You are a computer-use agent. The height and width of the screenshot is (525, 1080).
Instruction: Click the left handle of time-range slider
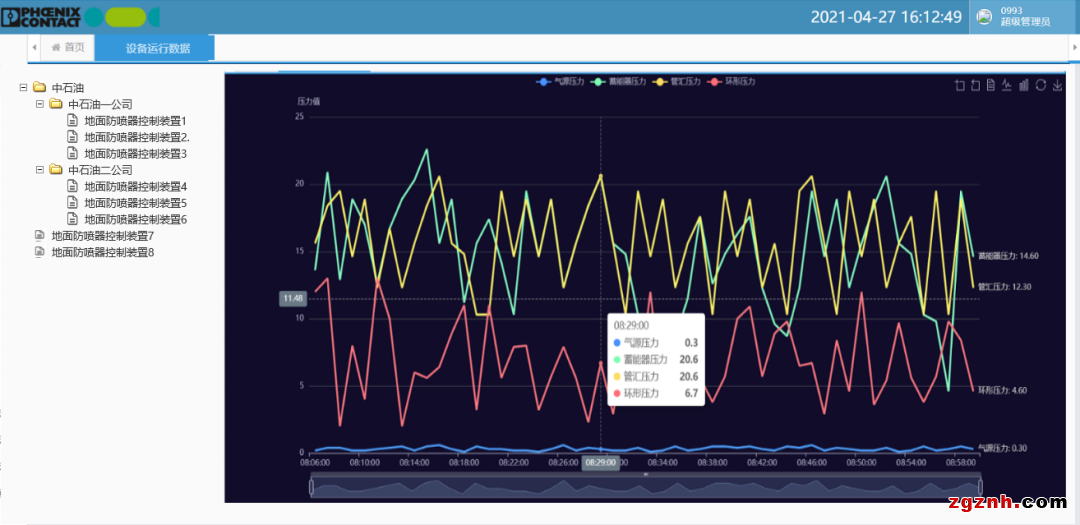[x=311, y=487]
